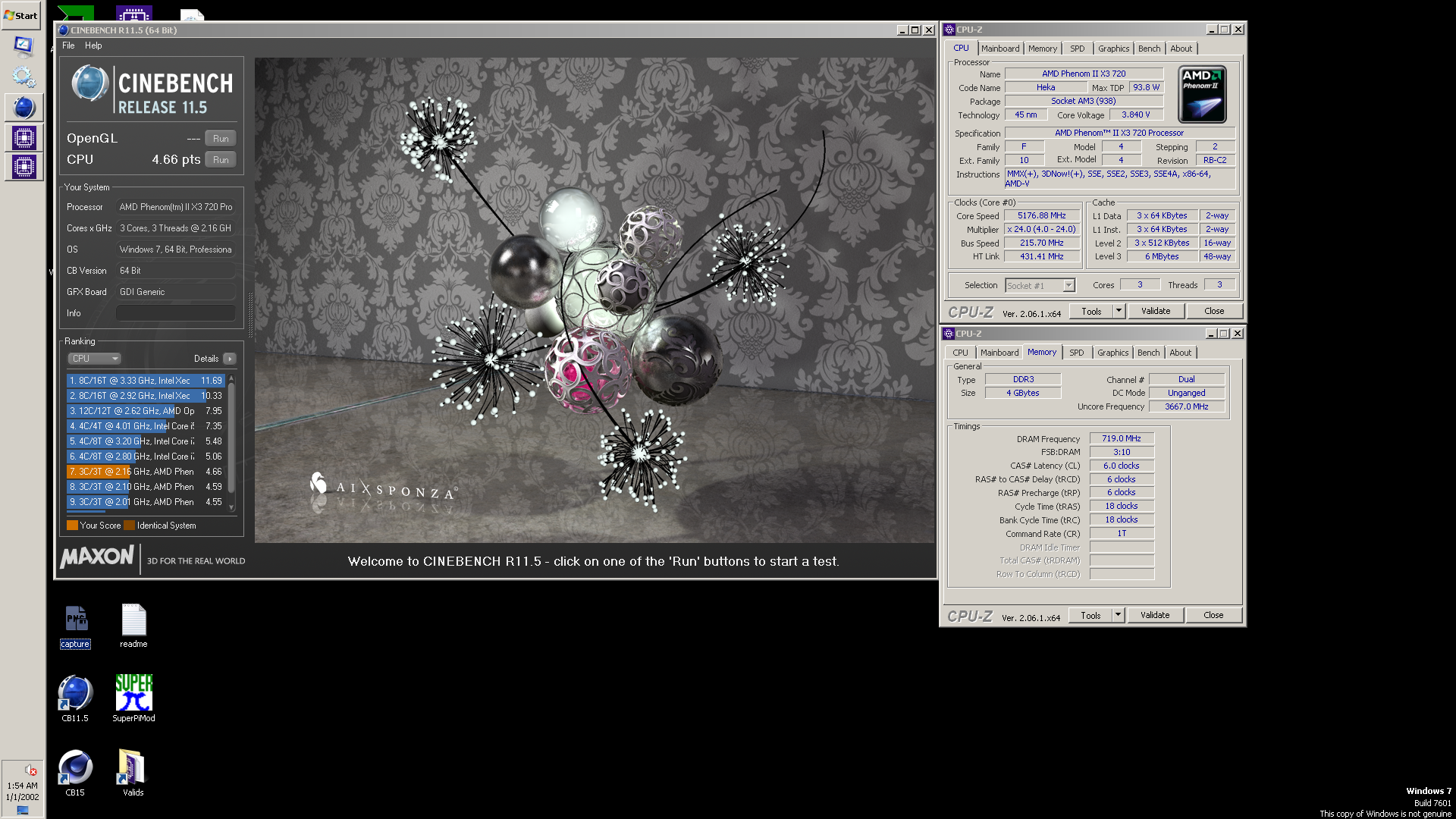Click Validate in bottom CPU-Z window
1456x819 pixels.
(1155, 615)
